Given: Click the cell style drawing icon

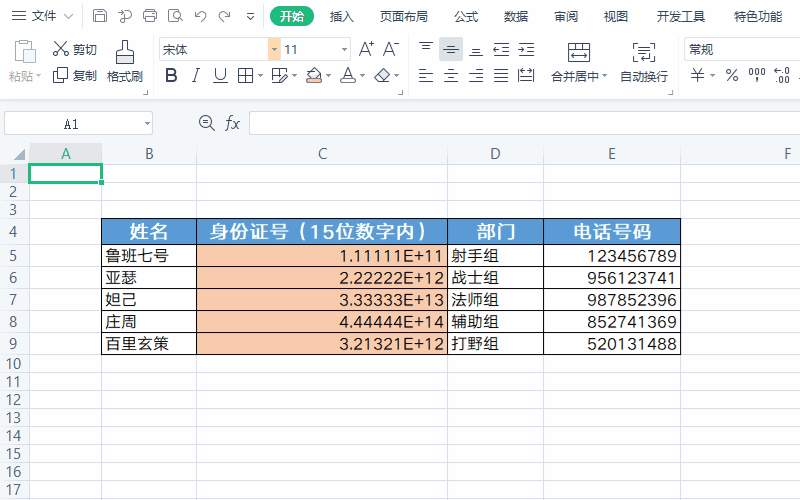Looking at the screenshot, I should tap(280, 76).
